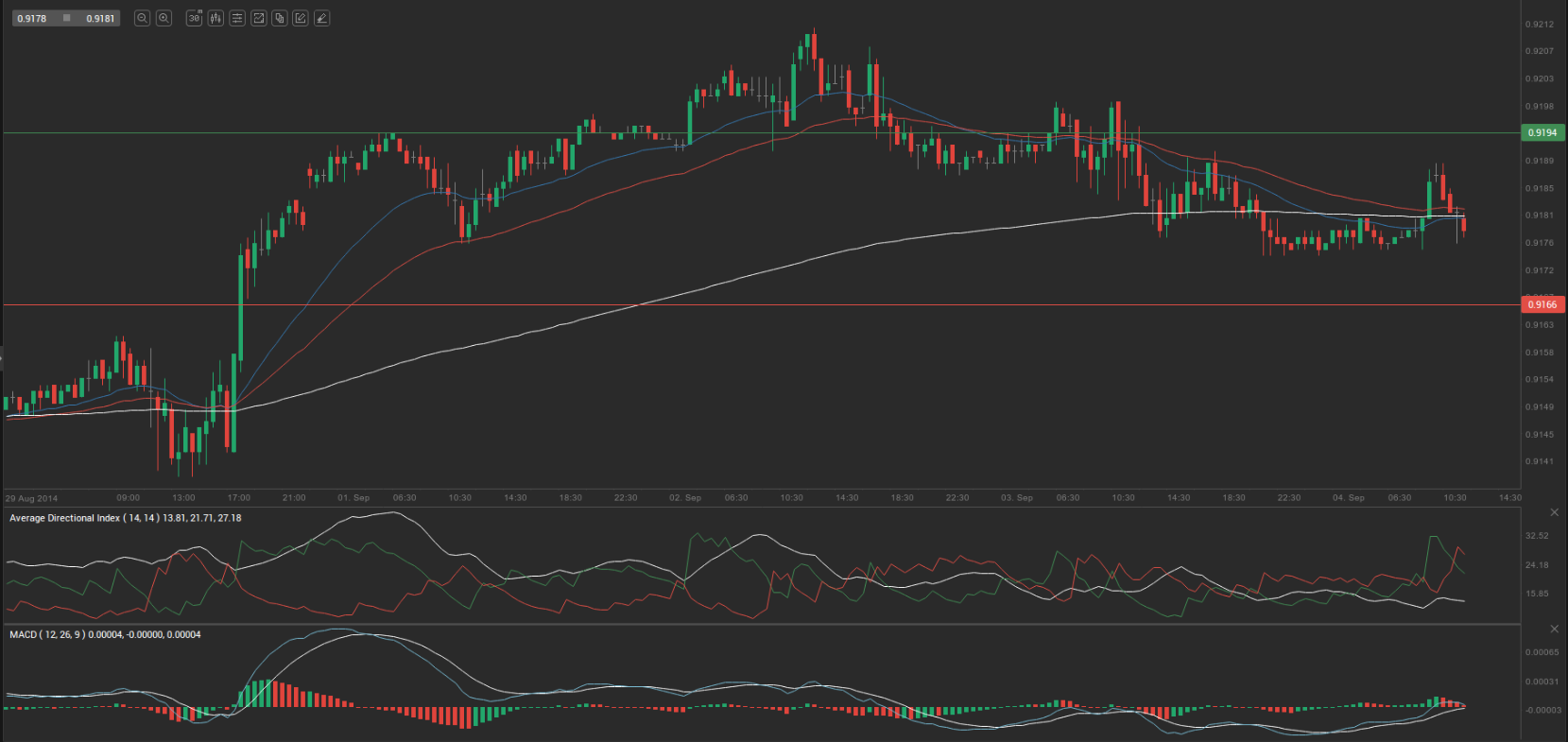
Task: Open the chart settings sliders icon
Action: (237, 18)
